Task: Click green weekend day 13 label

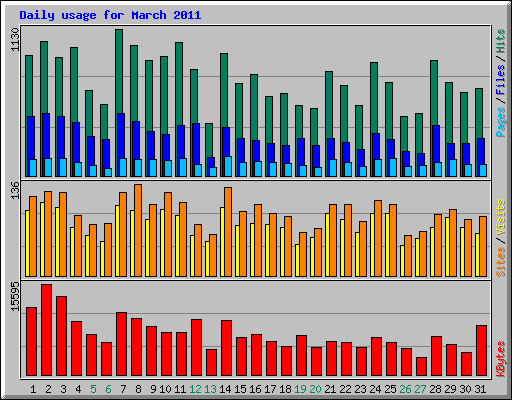Action: 210,389
